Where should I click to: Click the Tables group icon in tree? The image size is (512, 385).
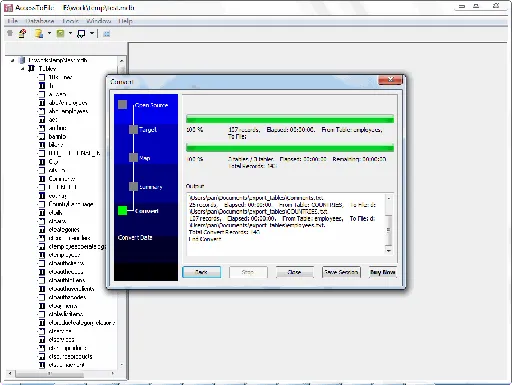click(31, 68)
